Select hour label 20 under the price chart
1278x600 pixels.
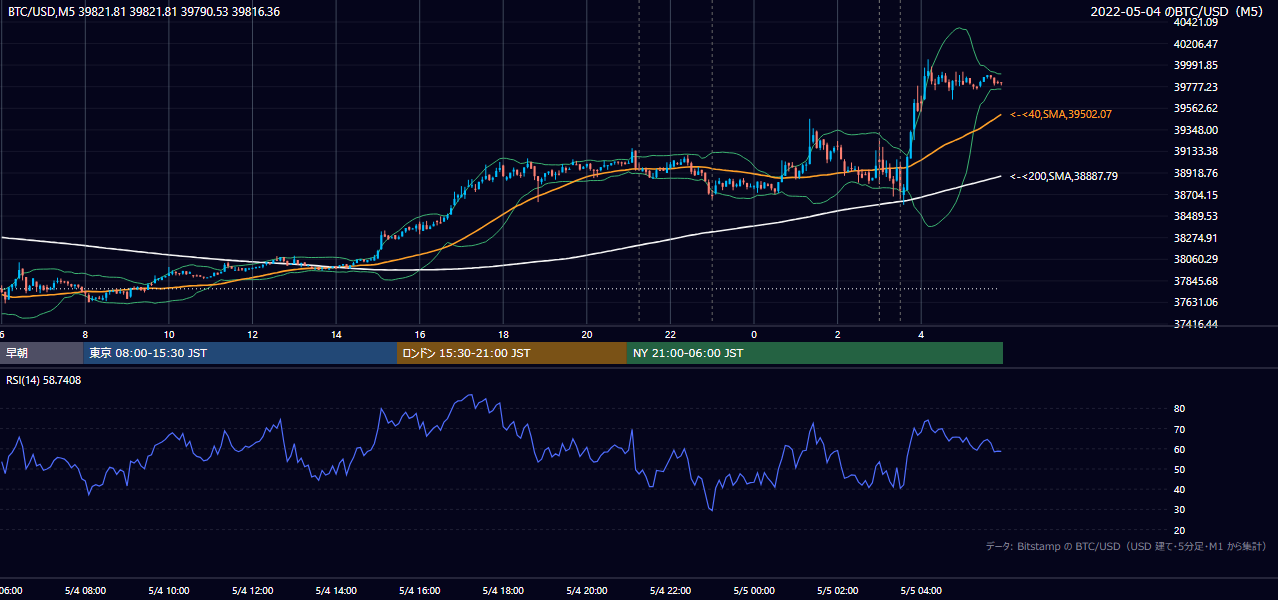tap(587, 334)
